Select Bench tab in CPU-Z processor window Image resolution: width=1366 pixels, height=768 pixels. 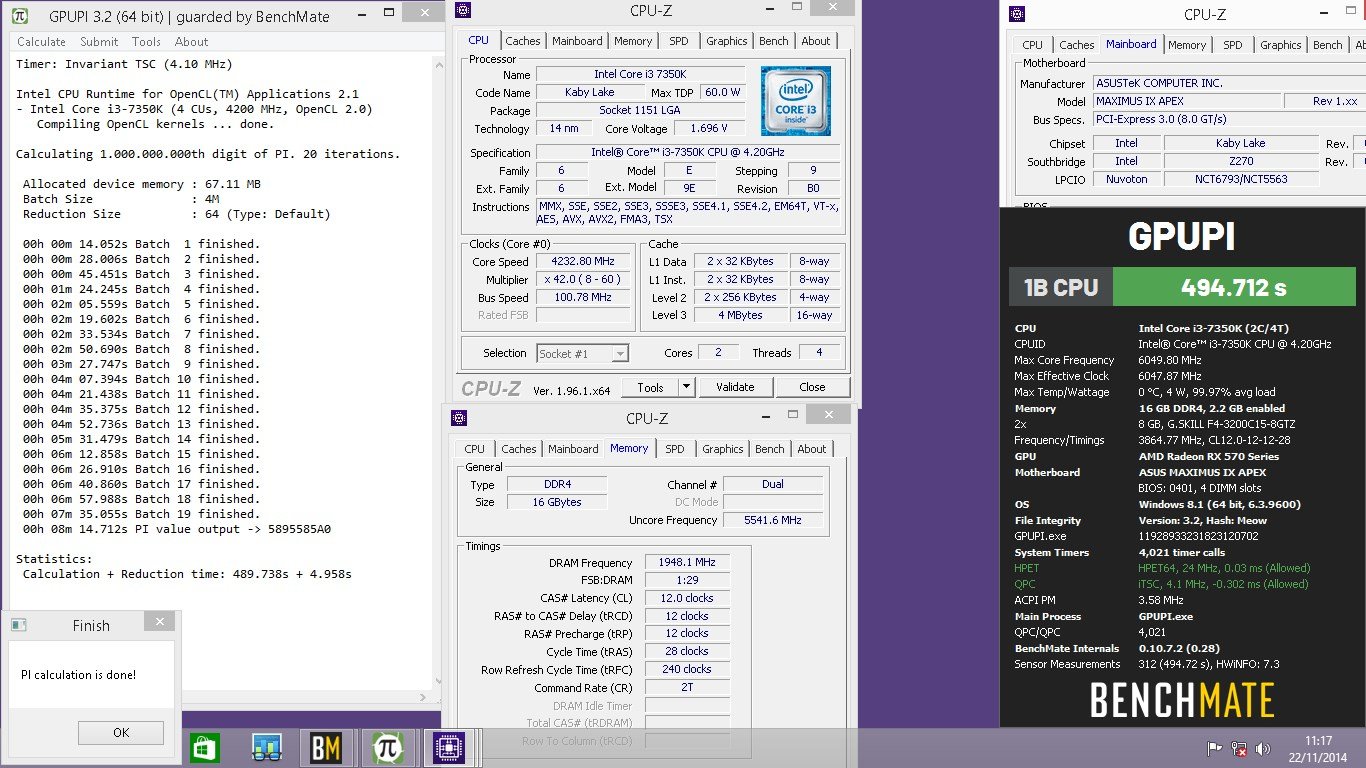coord(774,41)
